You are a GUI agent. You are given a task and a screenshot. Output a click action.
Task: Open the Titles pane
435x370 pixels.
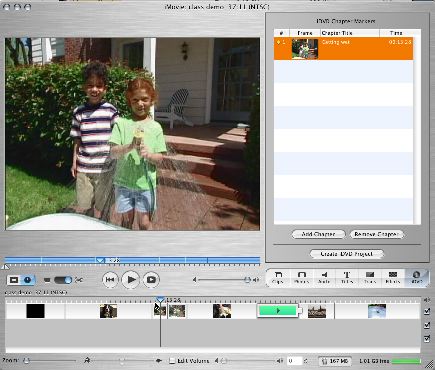pyautogui.click(x=347, y=277)
